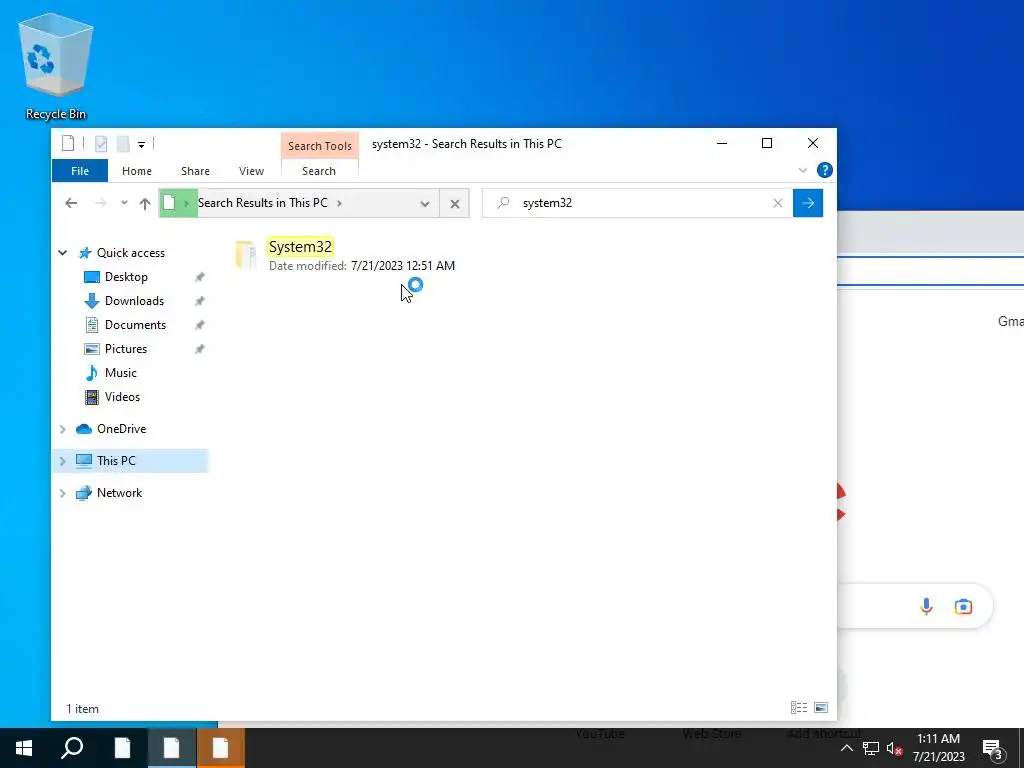The height and width of the screenshot is (768, 1024).
Task: Click the Properties checkmark icon in title bar
Action: [101, 143]
